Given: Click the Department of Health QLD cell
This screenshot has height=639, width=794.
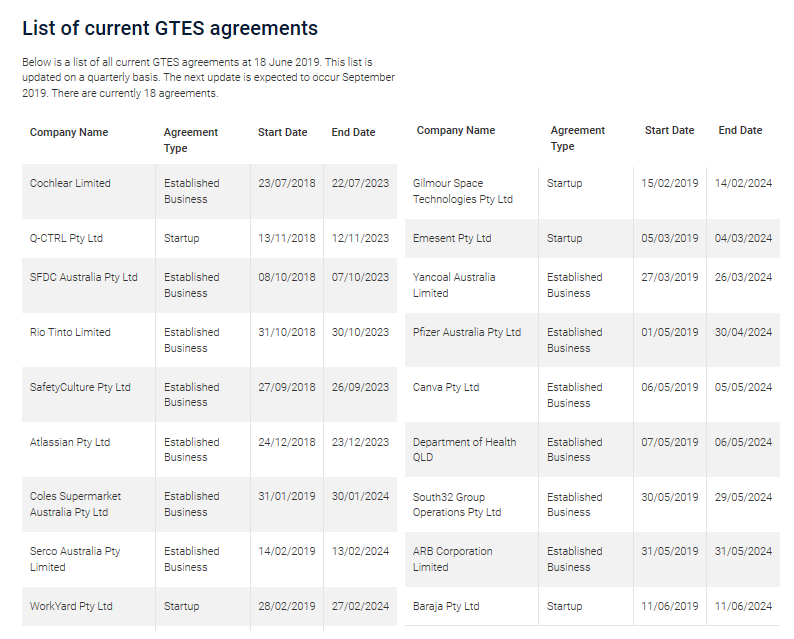Looking at the screenshot, I should point(465,449).
